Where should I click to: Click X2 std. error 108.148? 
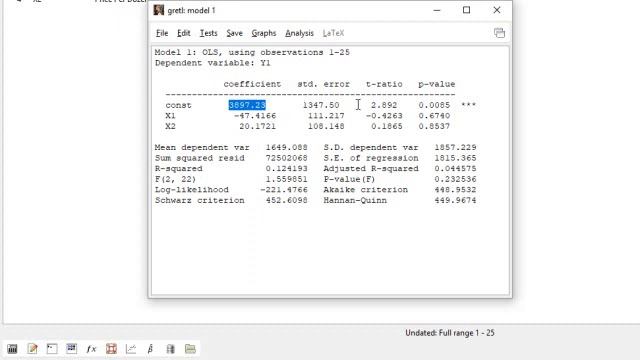point(326,127)
